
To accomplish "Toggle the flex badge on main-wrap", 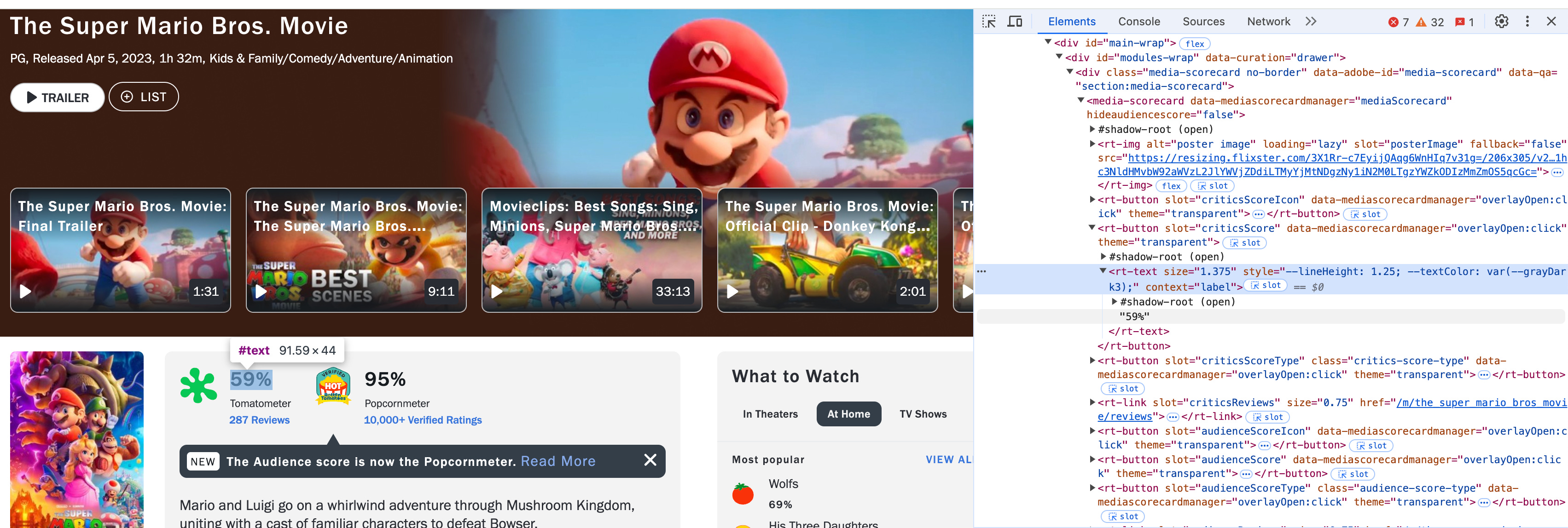I will 1194,44.
